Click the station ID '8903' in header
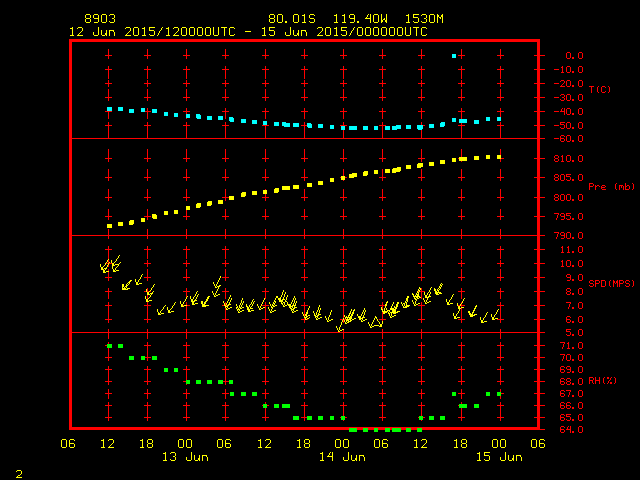This screenshot has width=640, height=480. pyautogui.click(x=100, y=19)
